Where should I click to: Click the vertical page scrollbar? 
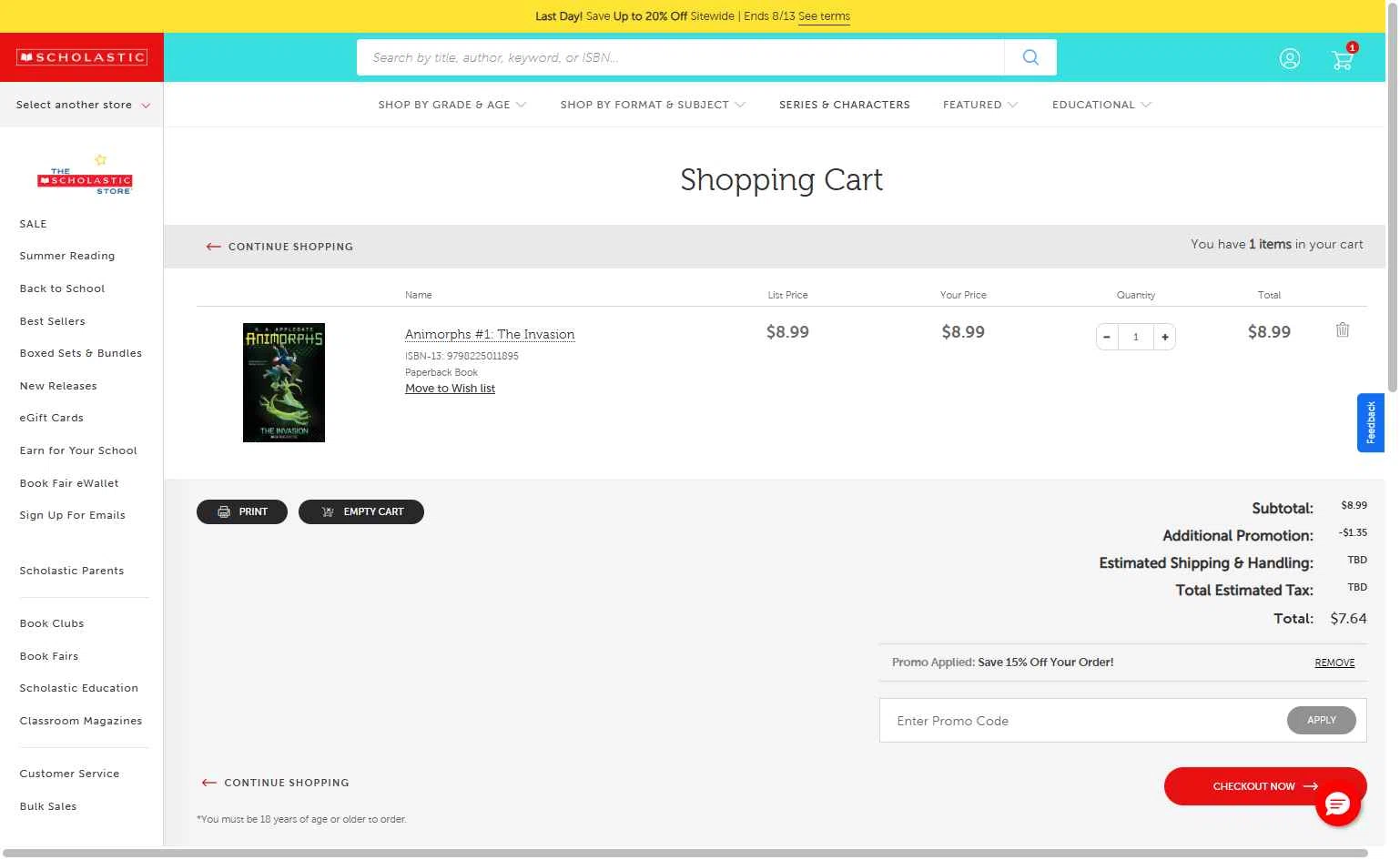tap(1392, 196)
